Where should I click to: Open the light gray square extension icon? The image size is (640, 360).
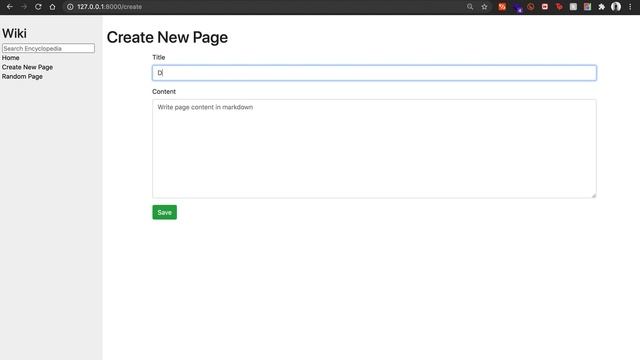[573, 7]
